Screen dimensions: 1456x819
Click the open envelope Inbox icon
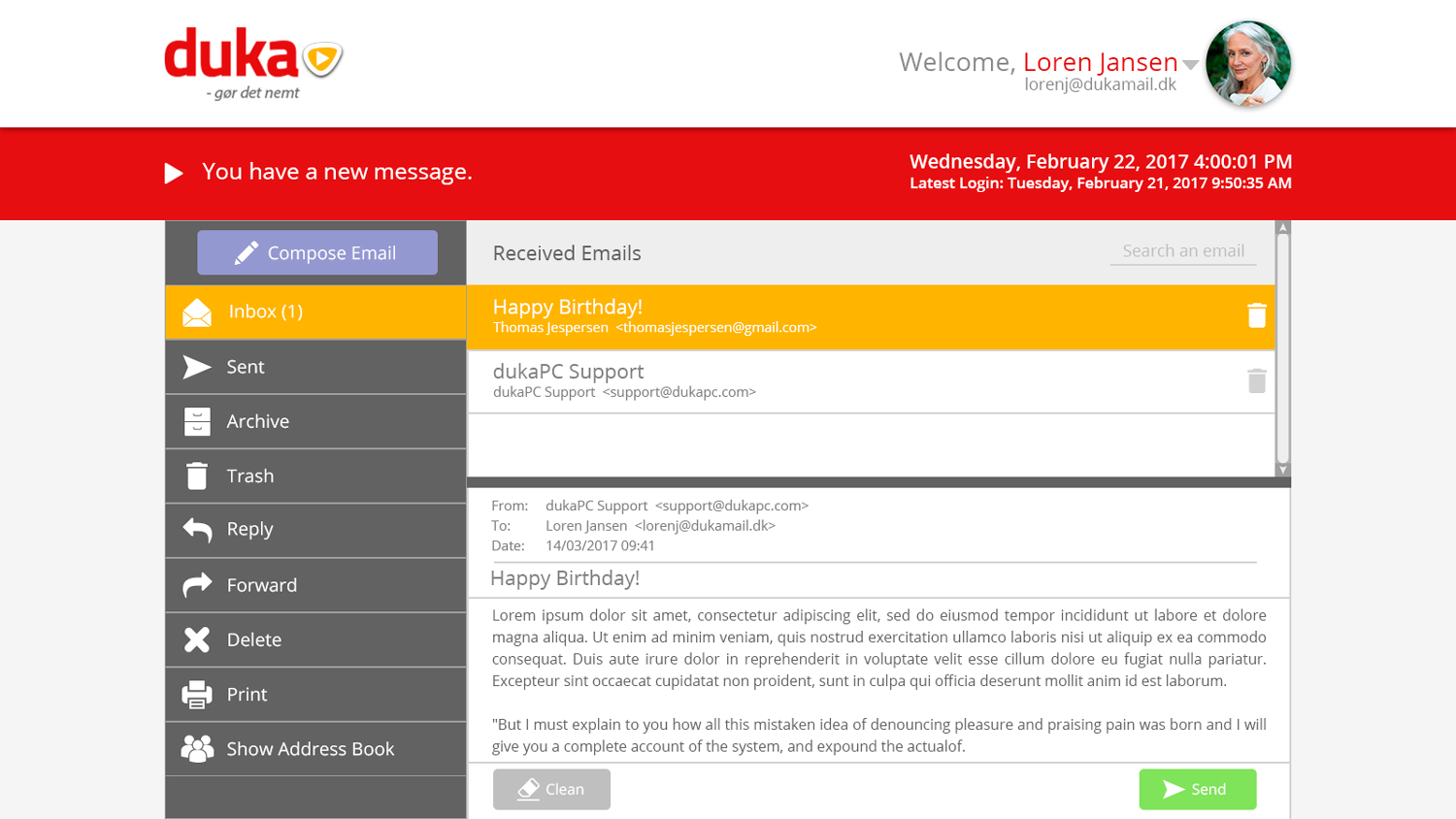[197, 312]
